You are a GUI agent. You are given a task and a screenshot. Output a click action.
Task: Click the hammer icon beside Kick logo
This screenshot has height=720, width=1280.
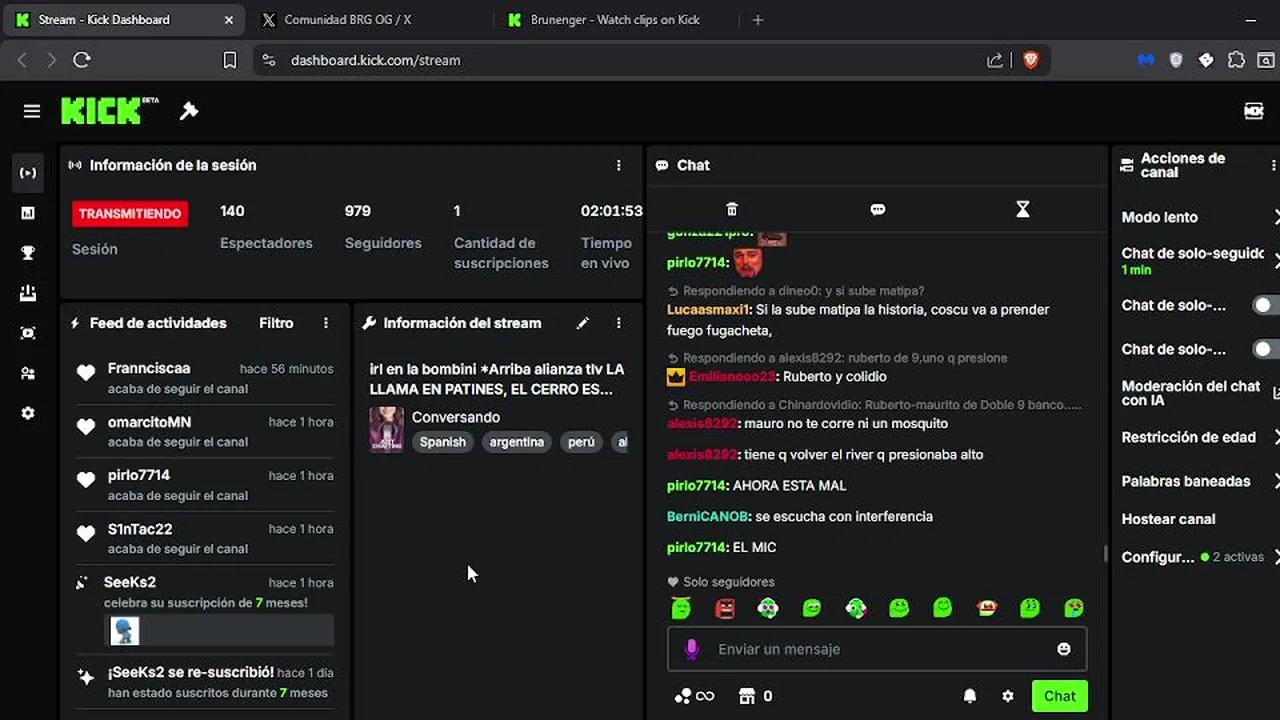189,111
